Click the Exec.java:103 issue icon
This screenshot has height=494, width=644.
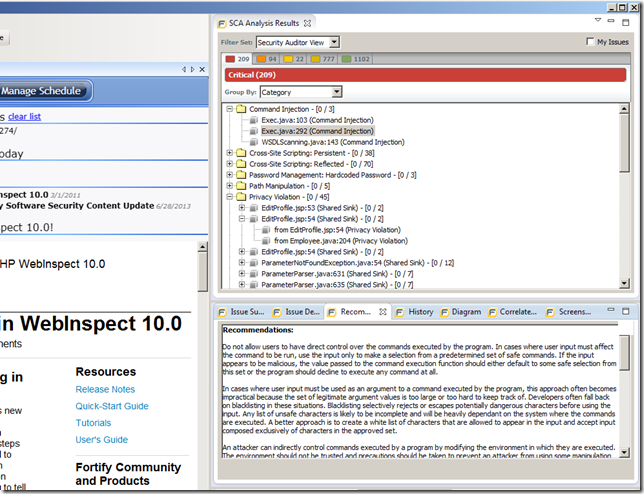coord(254,120)
